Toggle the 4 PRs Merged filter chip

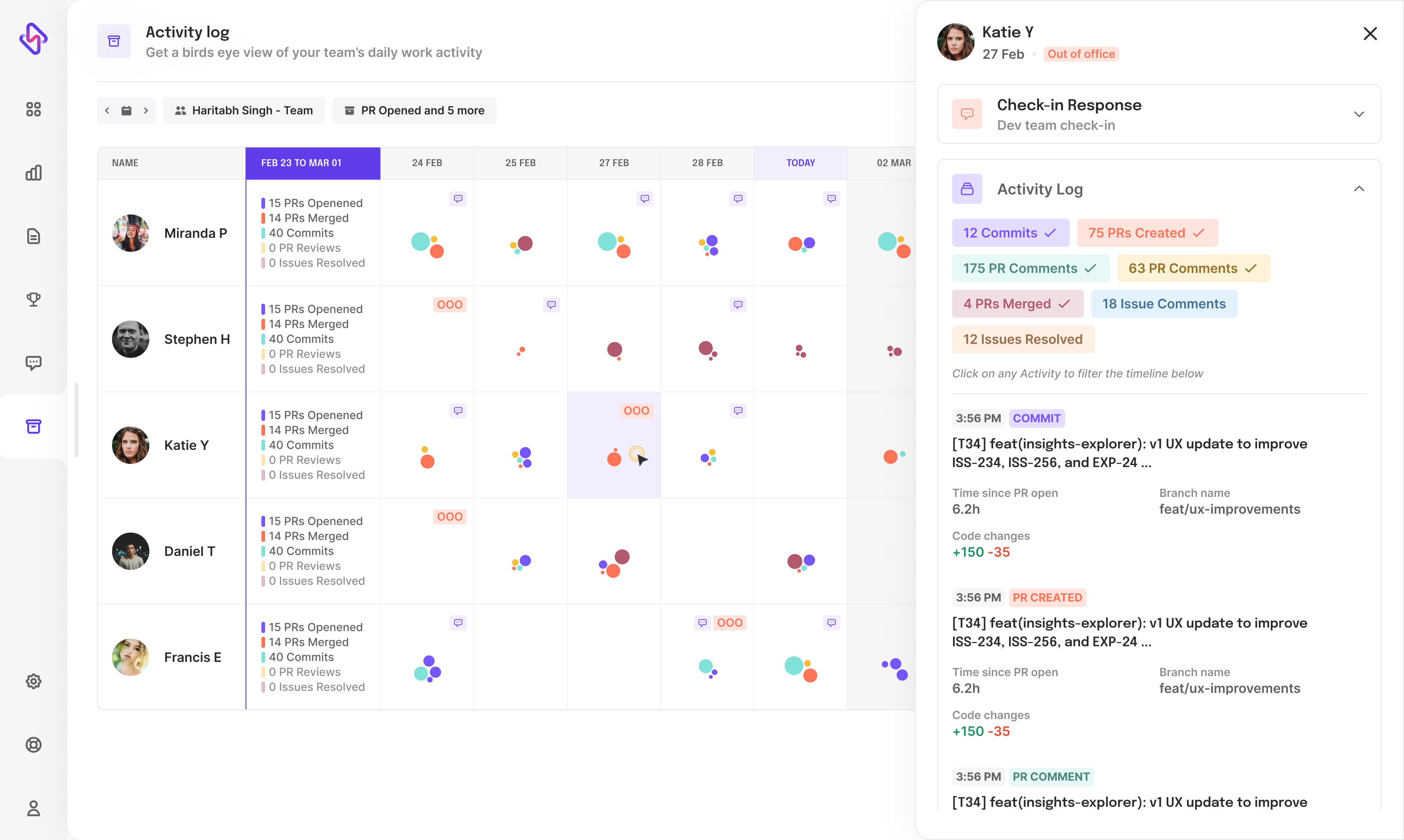click(1017, 303)
